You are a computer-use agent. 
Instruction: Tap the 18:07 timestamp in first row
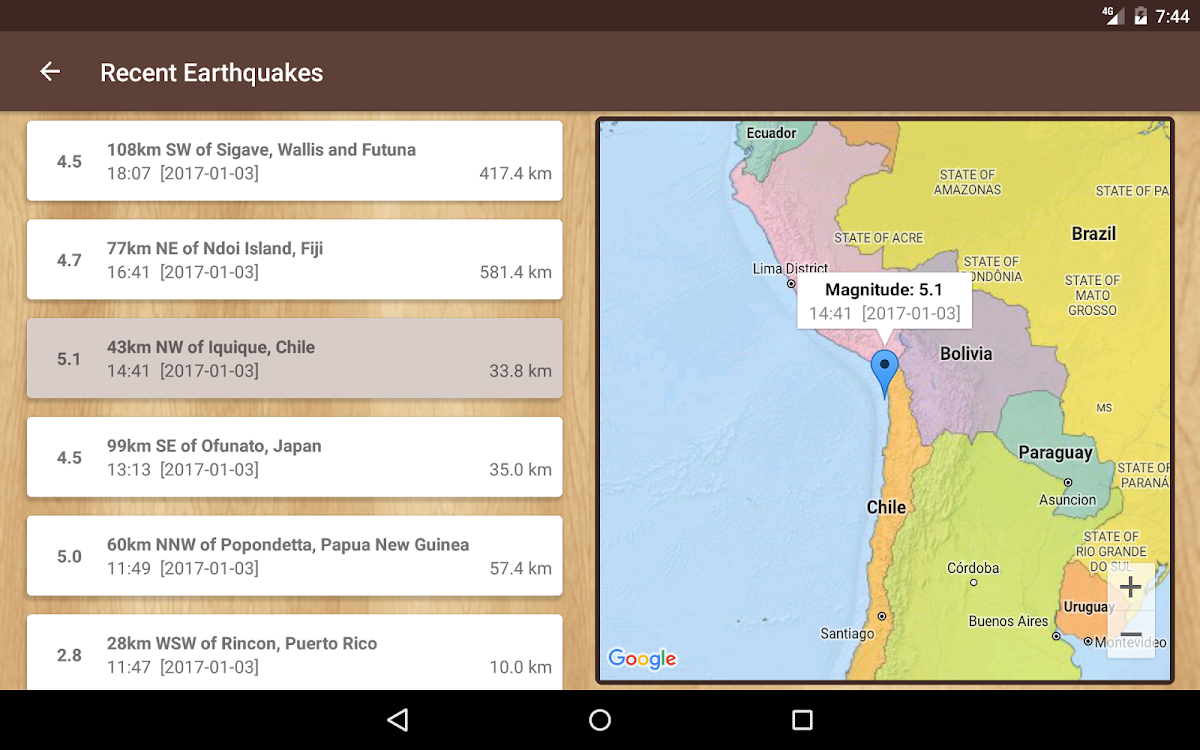pyautogui.click(x=129, y=174)
